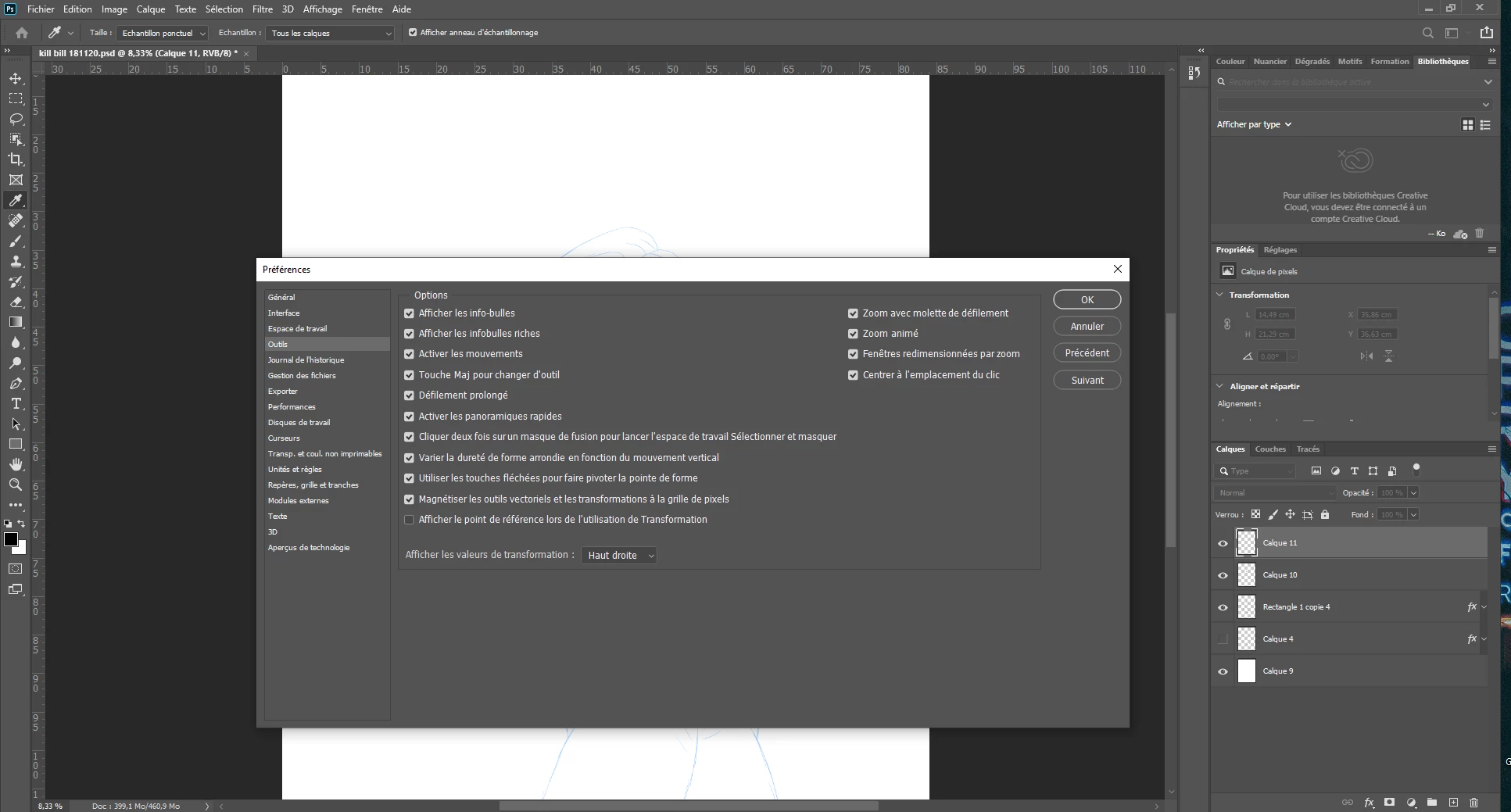Collapse the Transformation section

(x=1220, y=295)
